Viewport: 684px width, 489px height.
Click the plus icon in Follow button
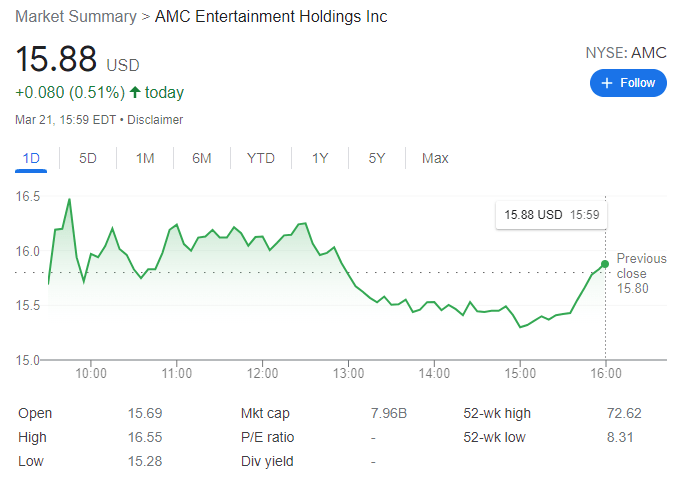coord(607,83)
